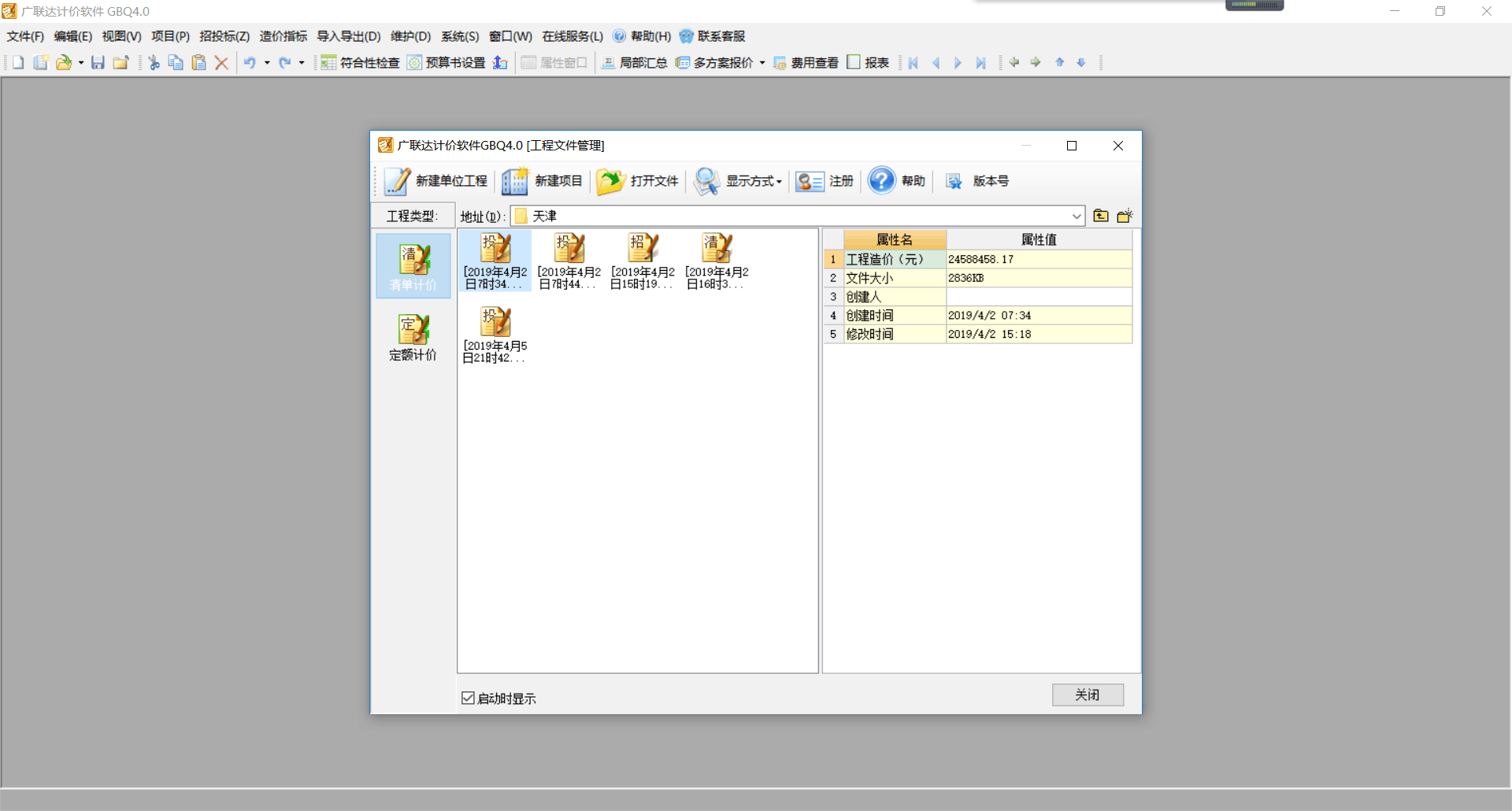Open 局部汇总 in the toolbar
1512x811 pixels.
(x=634, y=62)
